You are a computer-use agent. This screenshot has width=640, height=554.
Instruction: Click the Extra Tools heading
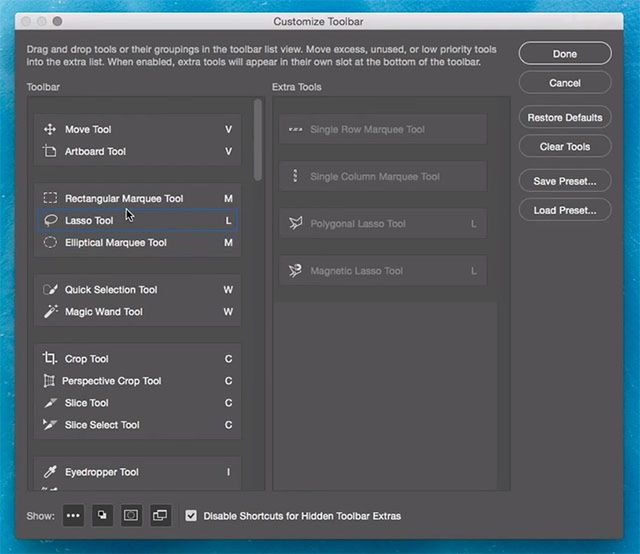[x=297, y=87]
